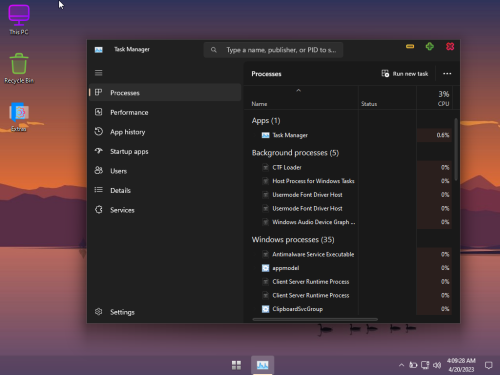Switch to the Users page
Screen dimensions: 500x375
(x=165, y=171)
